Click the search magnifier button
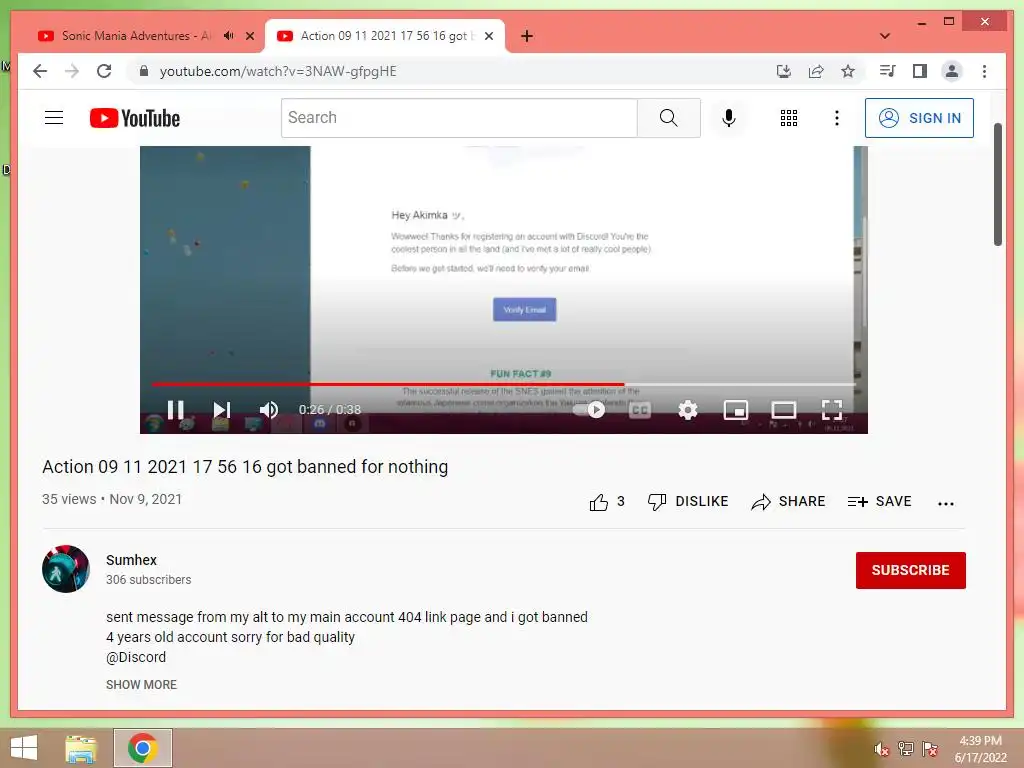 click(x=669, y=118)
